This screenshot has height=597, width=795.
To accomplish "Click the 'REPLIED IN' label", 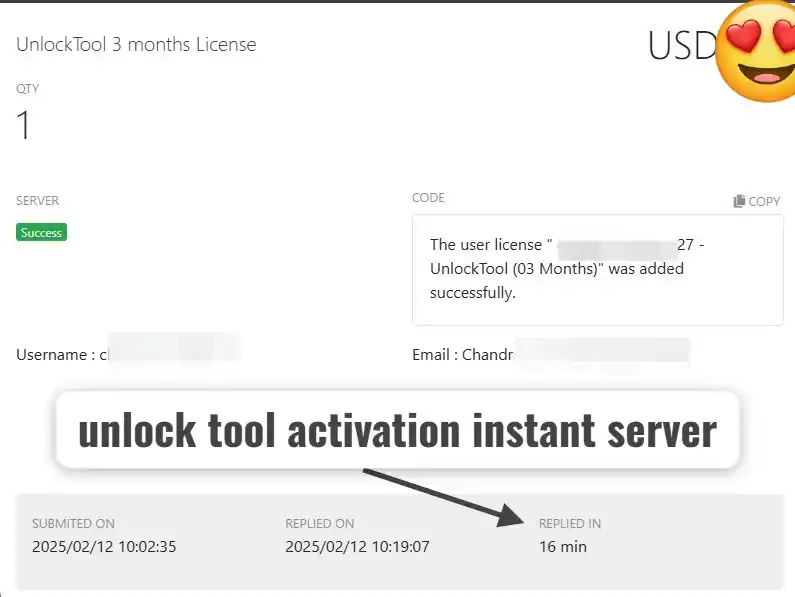I will click(x=570, y=523).
